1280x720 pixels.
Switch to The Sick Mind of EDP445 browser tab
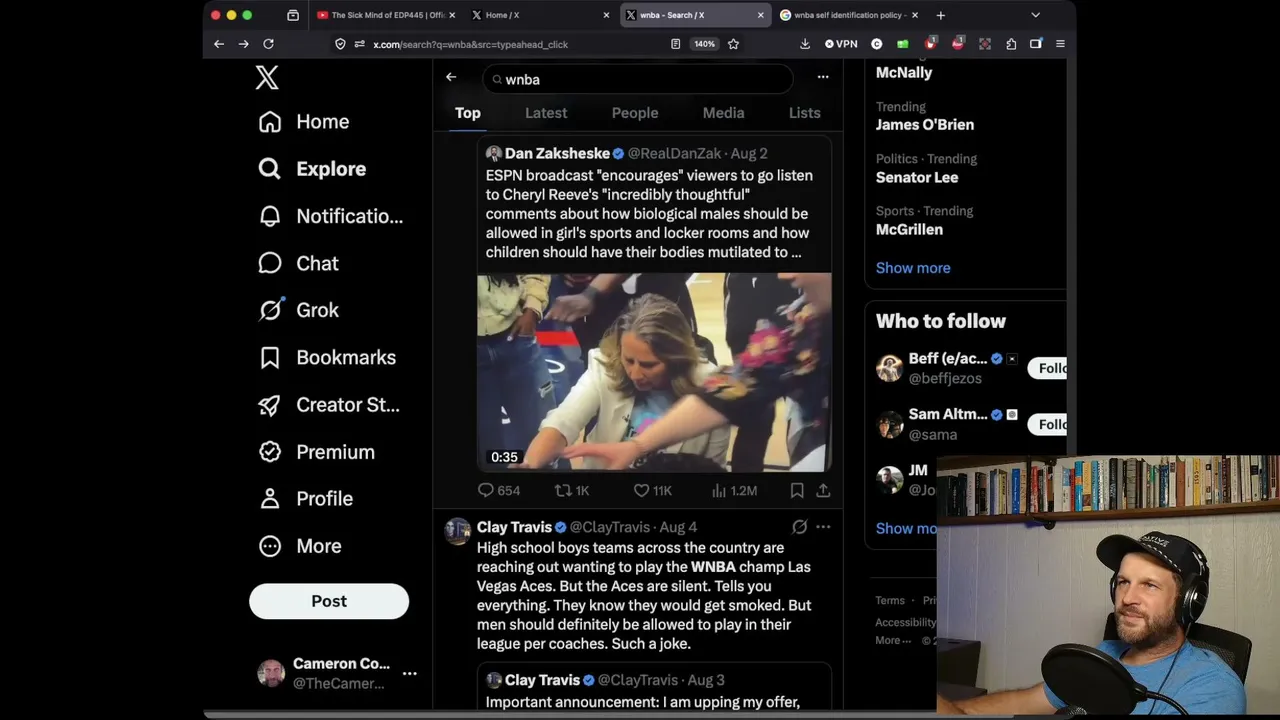[385, 15]
